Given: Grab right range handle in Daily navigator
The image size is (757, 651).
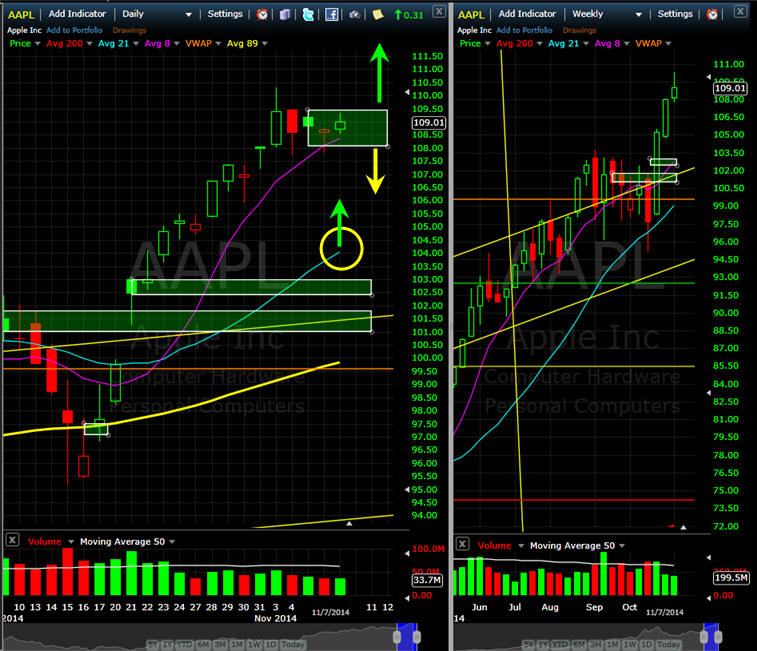Looking at the screenshot, I should (x=417, y=637).
